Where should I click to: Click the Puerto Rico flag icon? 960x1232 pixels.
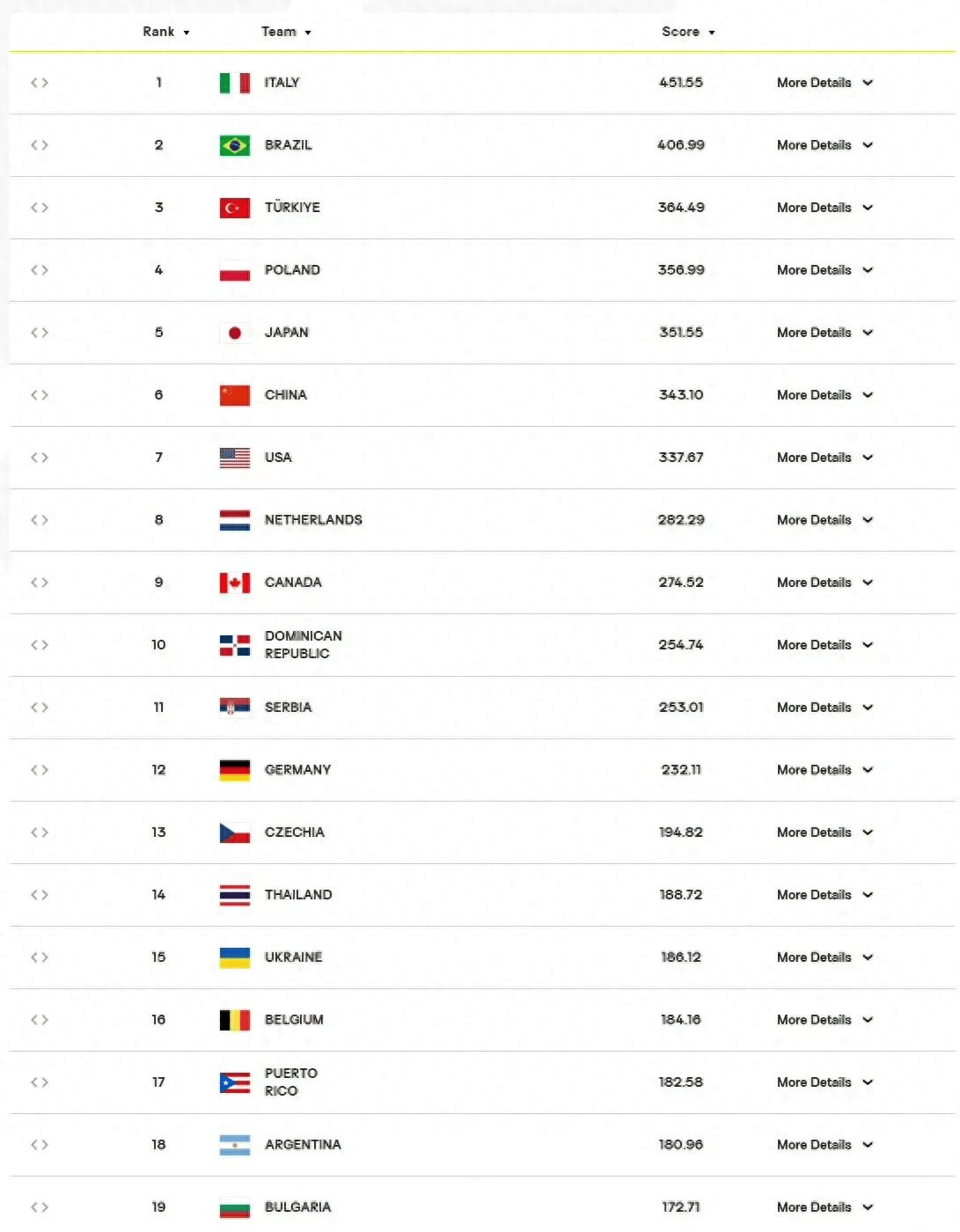coord(234,1082)
